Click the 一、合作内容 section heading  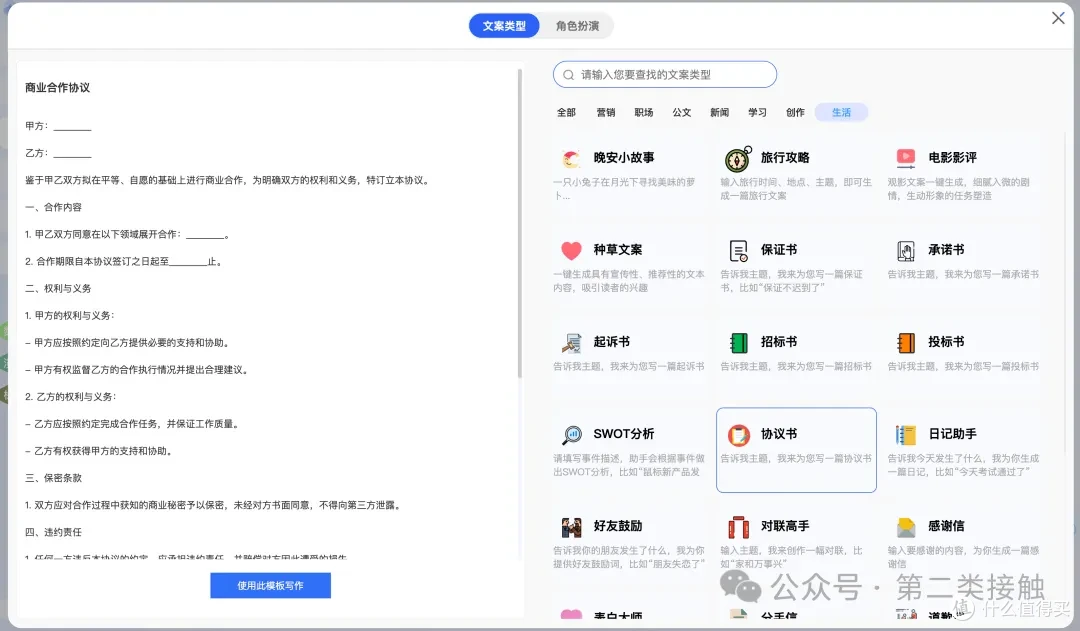tap(53, 207)
